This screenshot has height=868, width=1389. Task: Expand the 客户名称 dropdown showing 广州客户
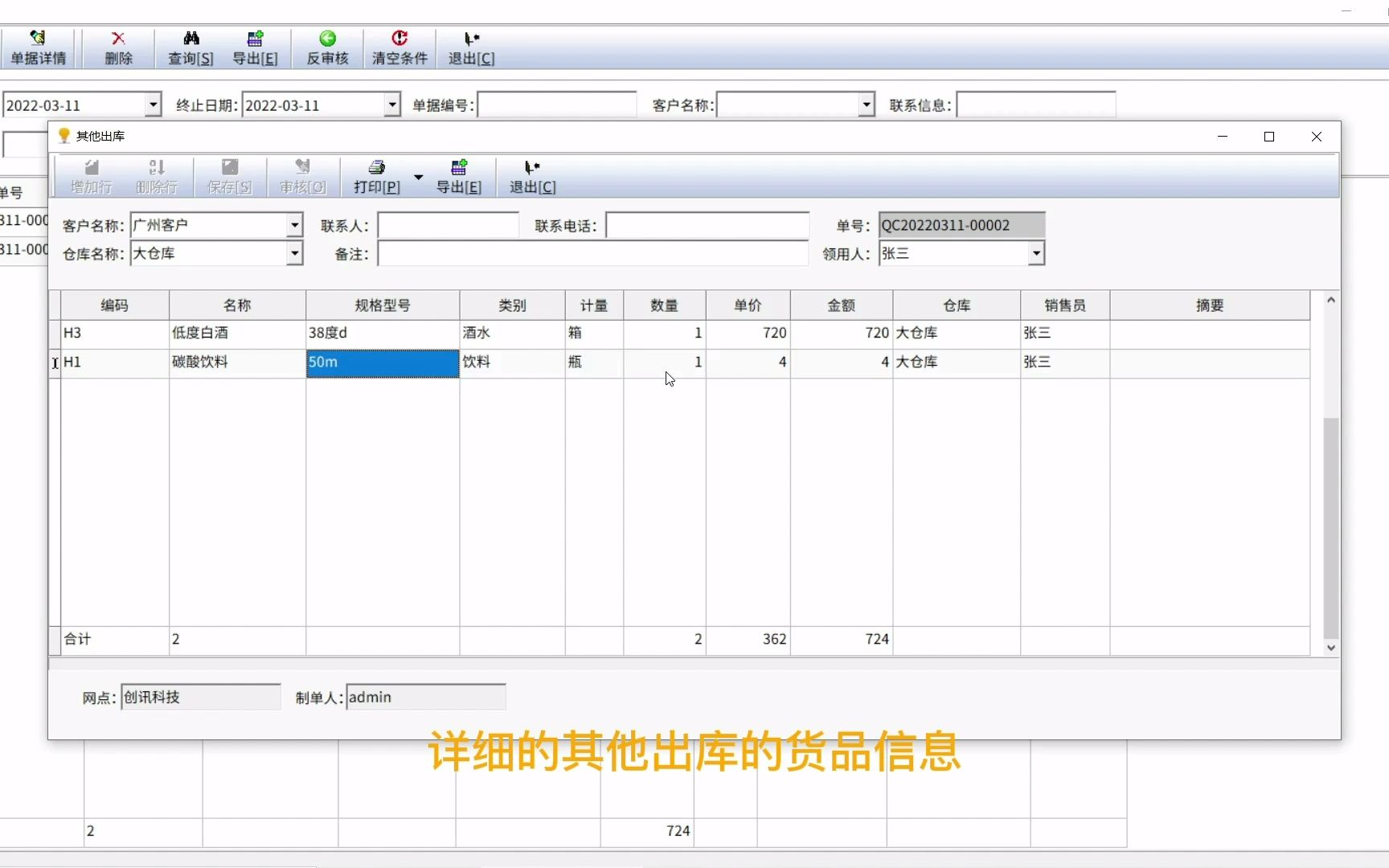pyautogui.click(x=294, y=226)
